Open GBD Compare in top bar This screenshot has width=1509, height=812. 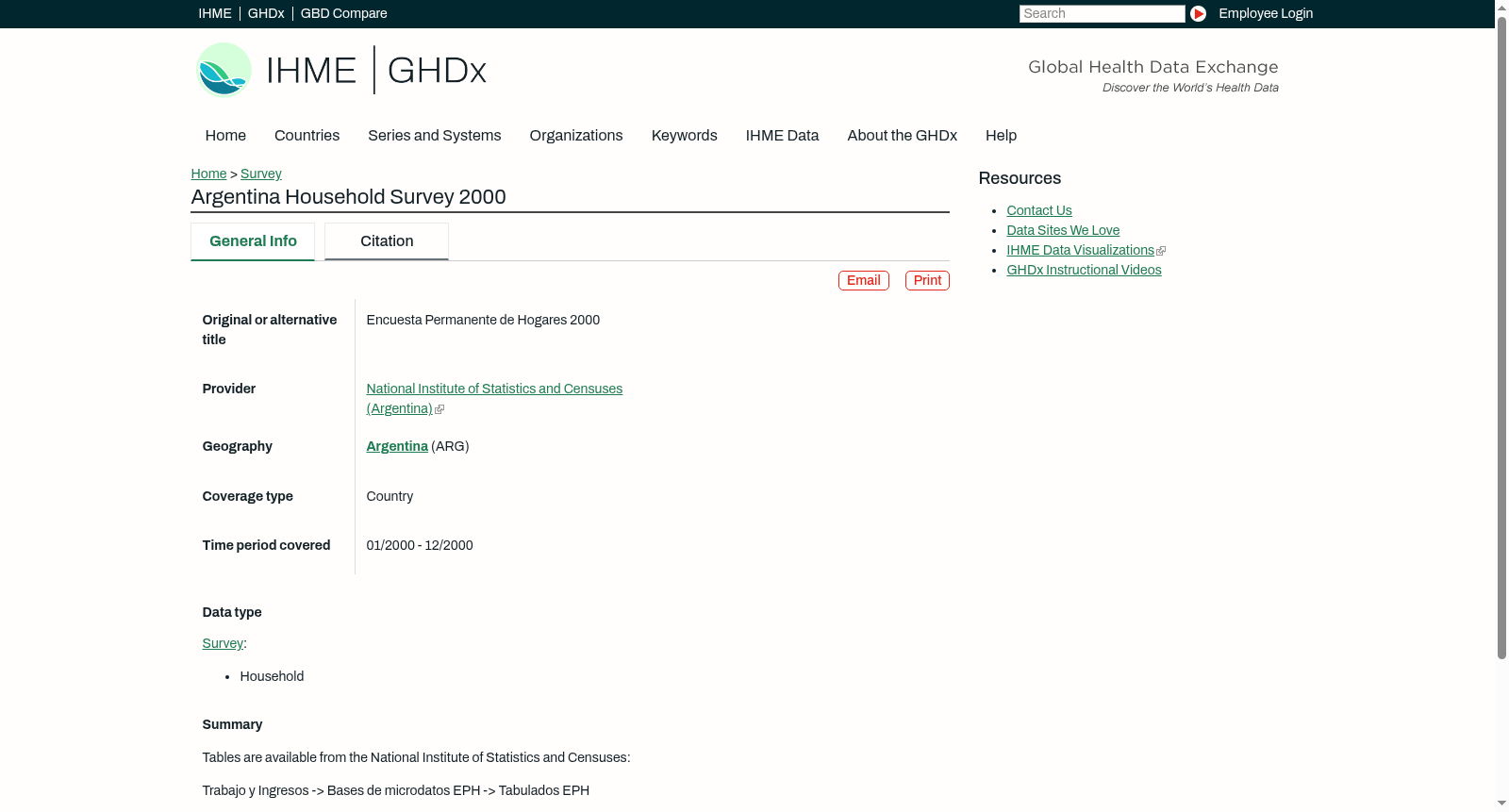(x=344, y=13)
